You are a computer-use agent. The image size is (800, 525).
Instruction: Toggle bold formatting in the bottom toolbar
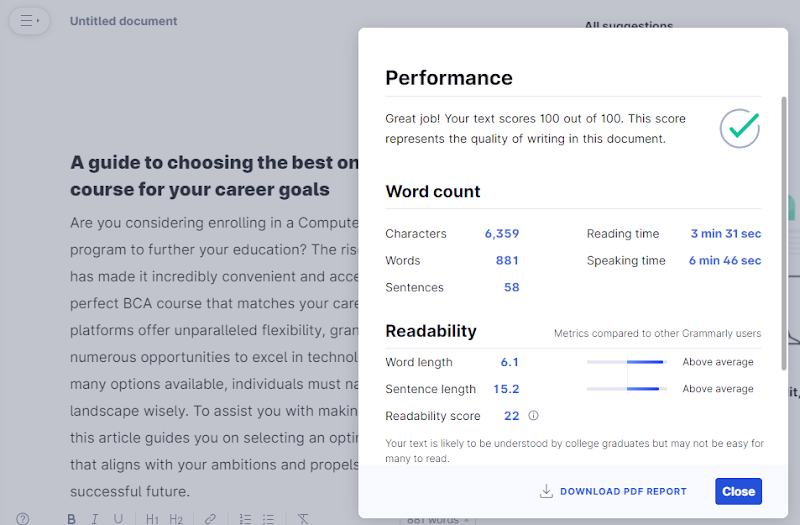click(x=72, y=519)
